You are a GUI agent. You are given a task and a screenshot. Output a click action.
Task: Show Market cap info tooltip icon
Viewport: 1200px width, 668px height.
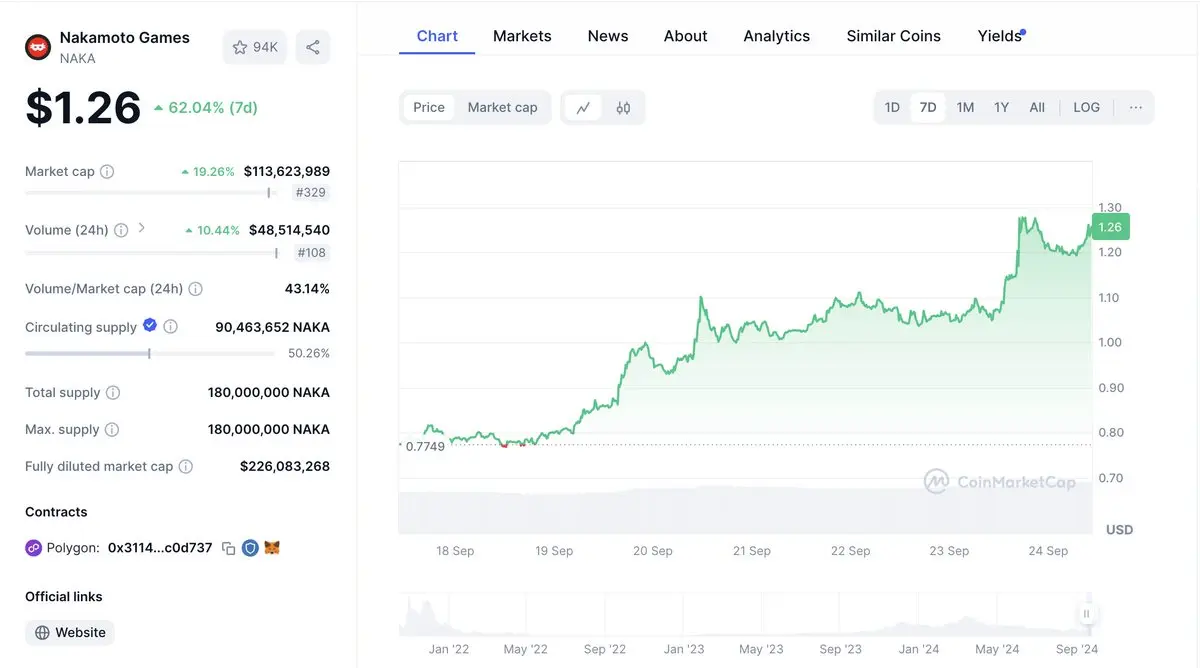[107, 172]
